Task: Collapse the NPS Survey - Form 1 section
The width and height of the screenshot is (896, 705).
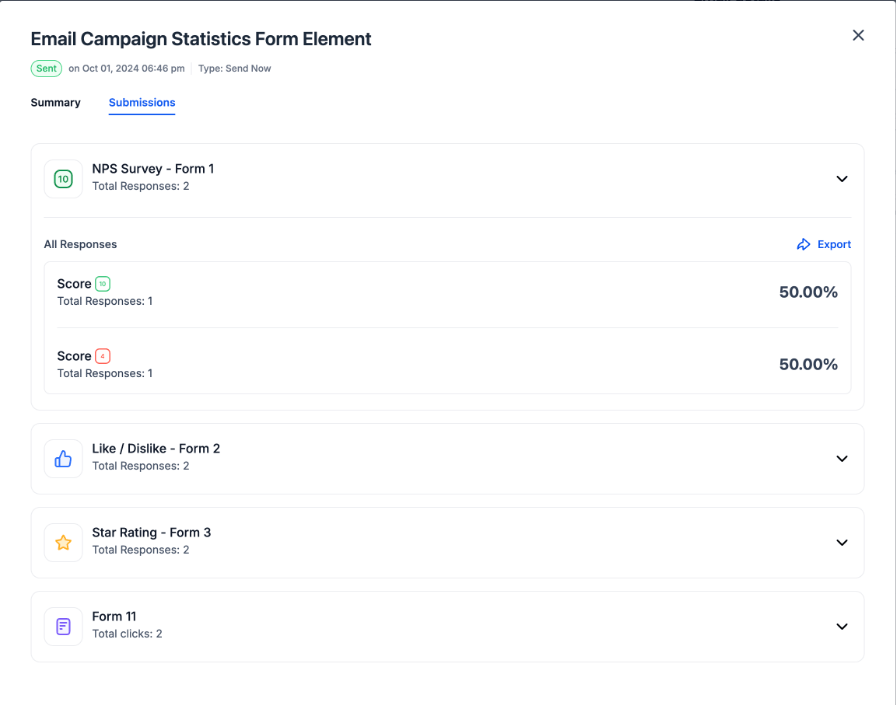Action: [842, 179]
